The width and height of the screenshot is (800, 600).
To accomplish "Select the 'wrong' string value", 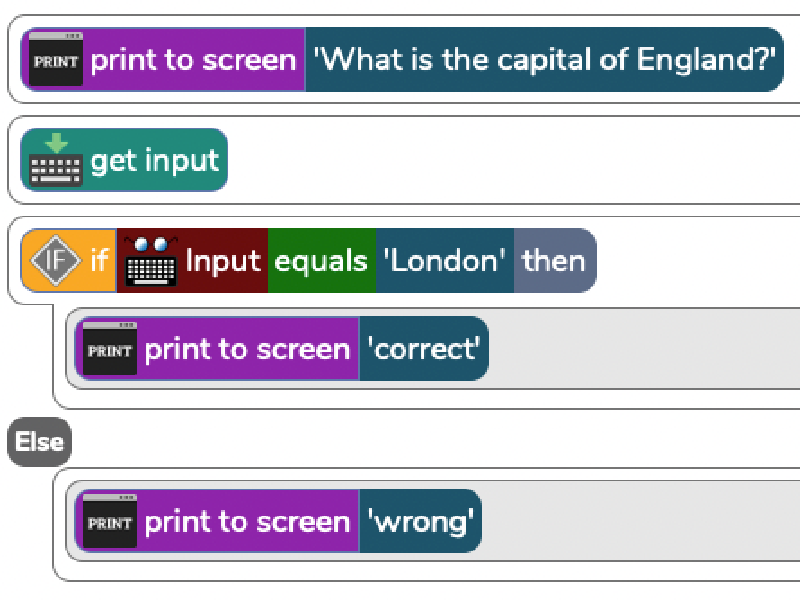I will (420, 521).
